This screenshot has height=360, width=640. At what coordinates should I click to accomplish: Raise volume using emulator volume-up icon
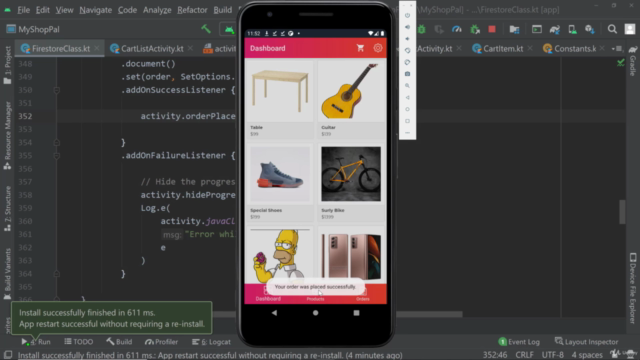pyautogui.click(x=407, y=27)
